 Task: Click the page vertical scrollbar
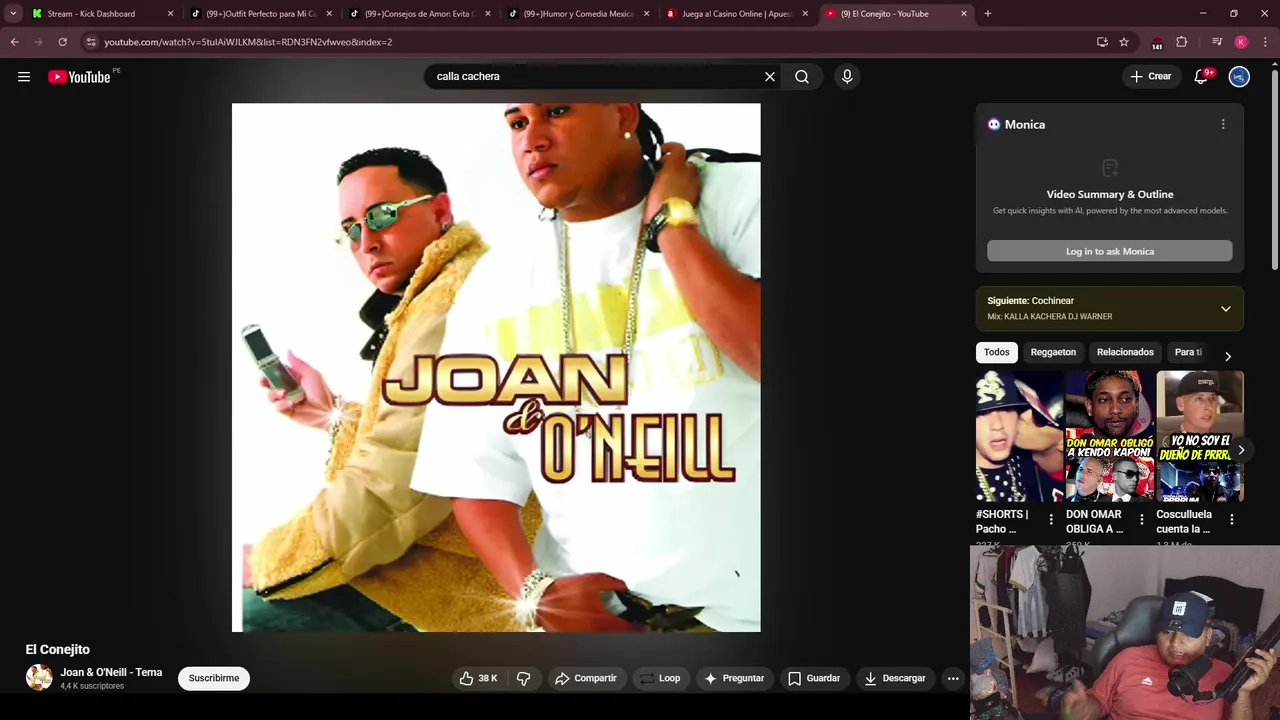coord(1274,170)
